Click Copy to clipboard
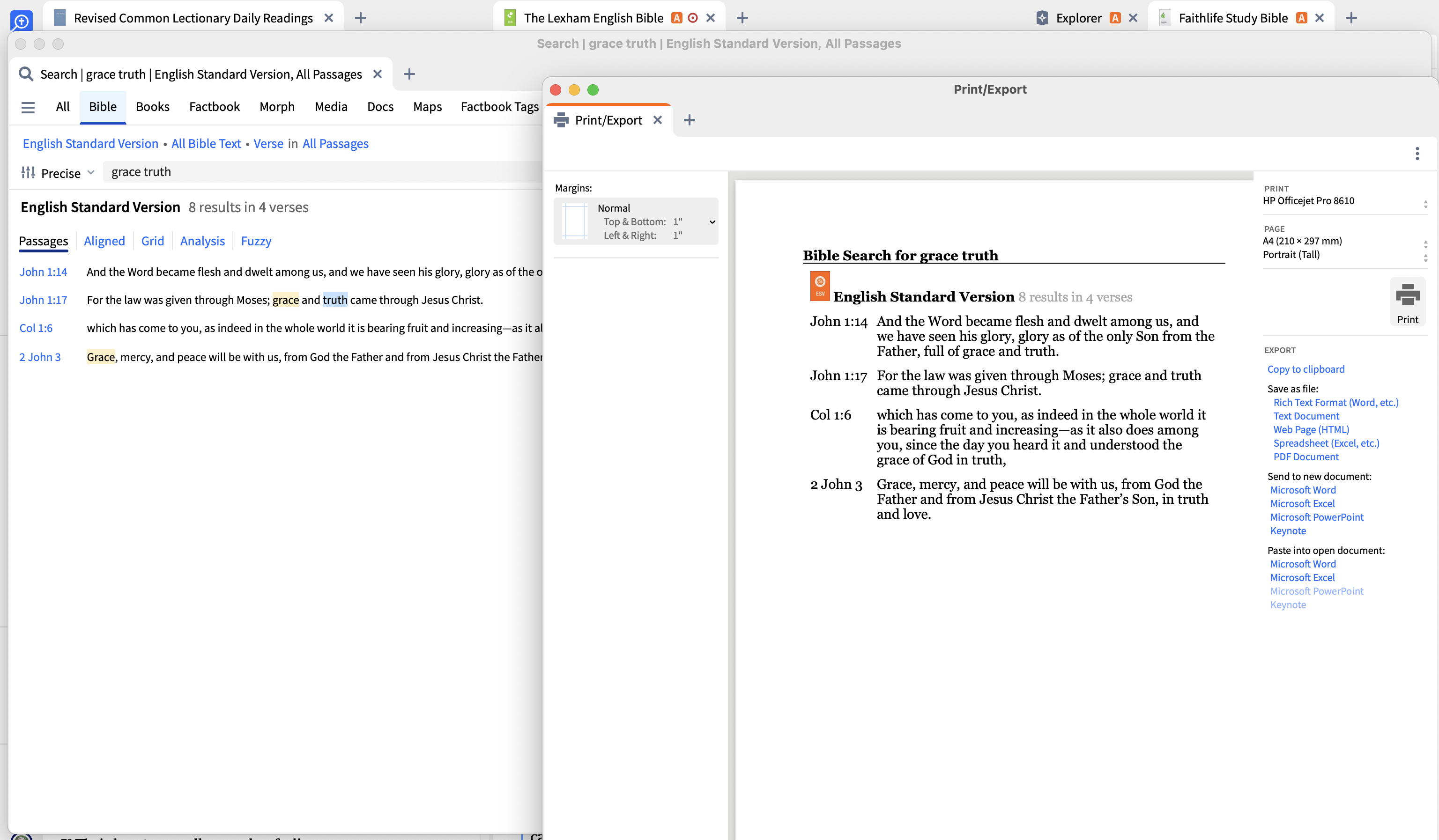Viewport: 1439px width, 840px height. (x=1306, y=369)
